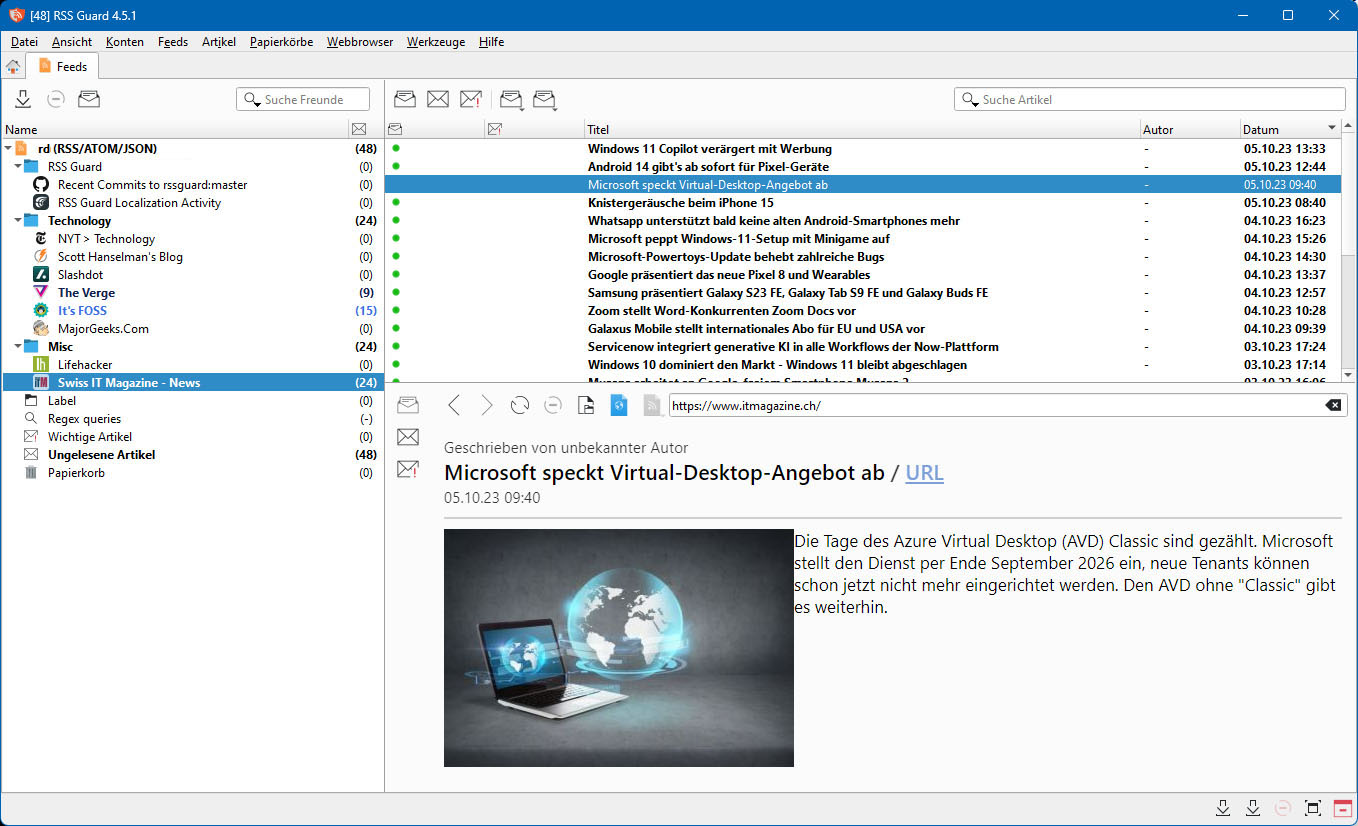Screen dimensions: 1358x826
Task: Mark previewed article unread in preview sidebar
Action: point(408,437)
